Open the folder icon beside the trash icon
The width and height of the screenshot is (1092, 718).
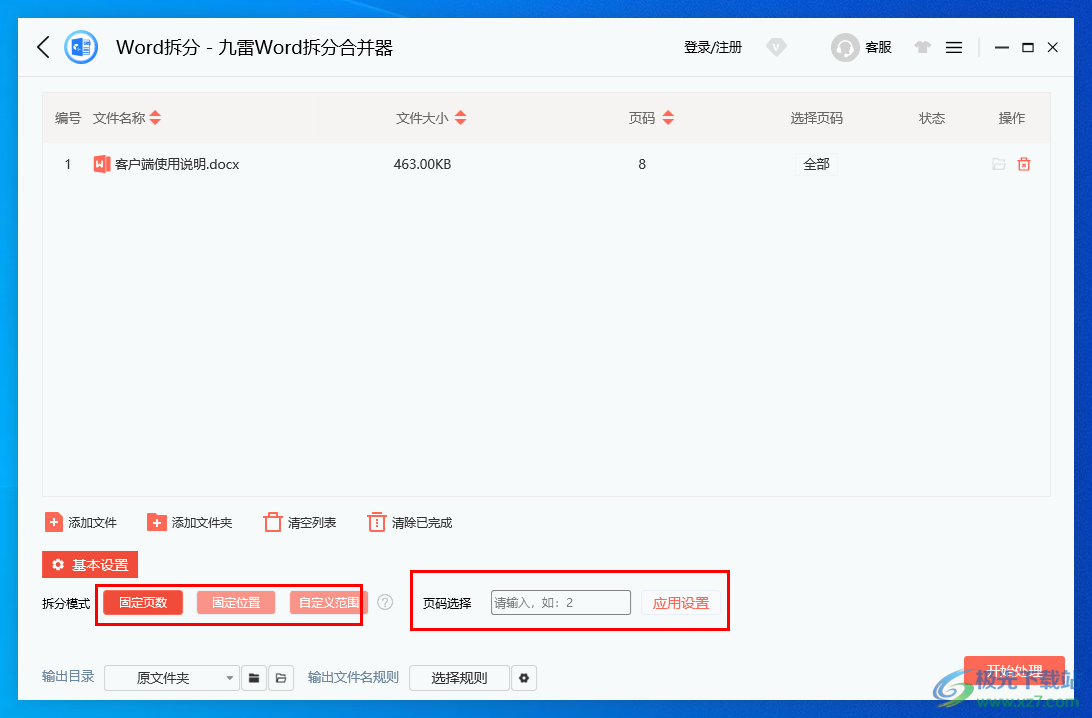pos(996,164)
